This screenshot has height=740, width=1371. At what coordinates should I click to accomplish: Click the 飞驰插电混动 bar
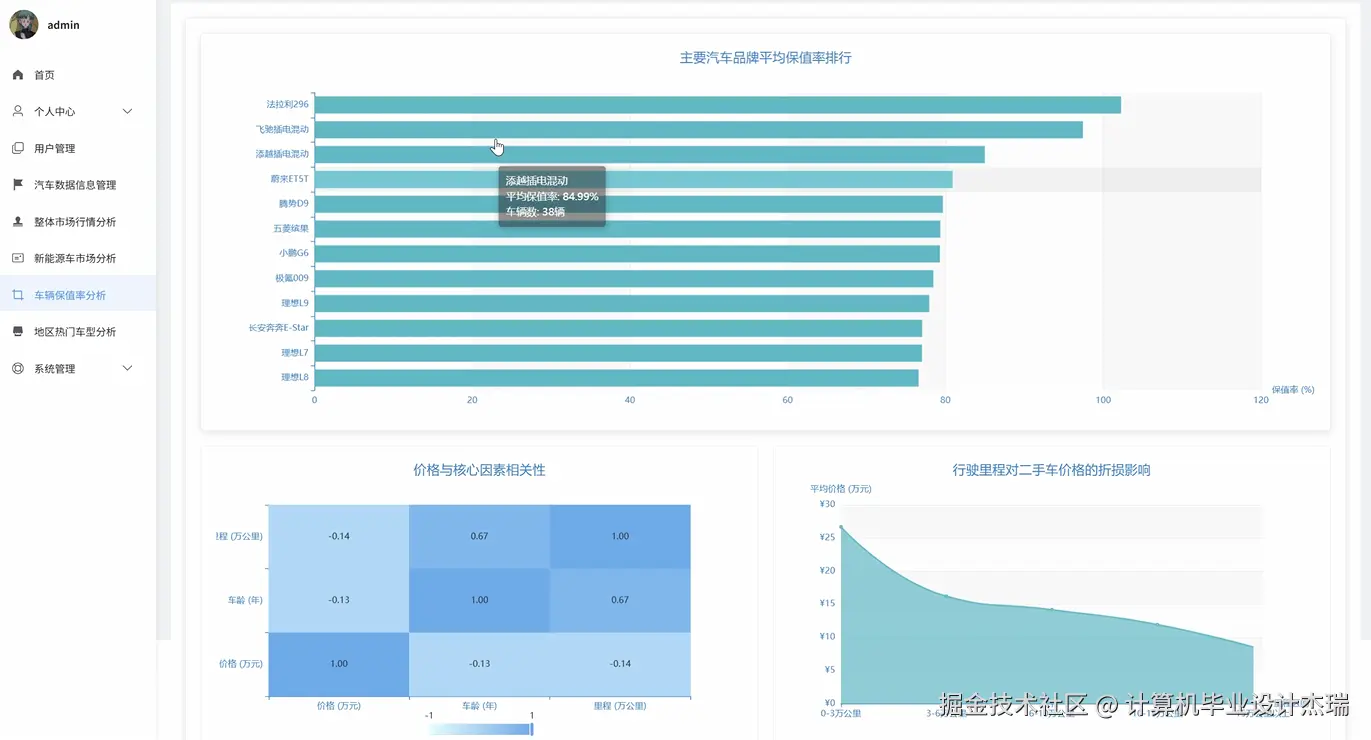698,130
